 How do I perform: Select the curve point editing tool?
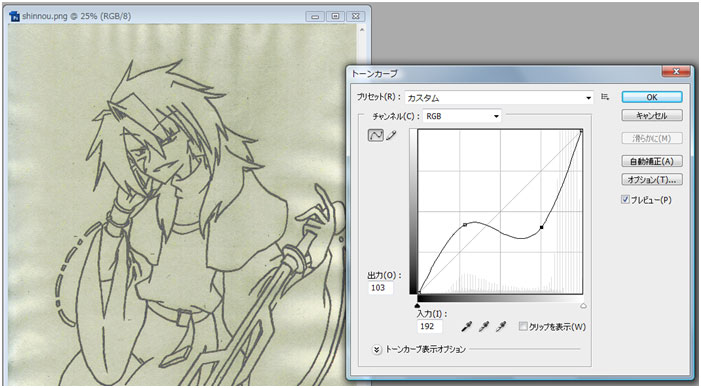376,135
